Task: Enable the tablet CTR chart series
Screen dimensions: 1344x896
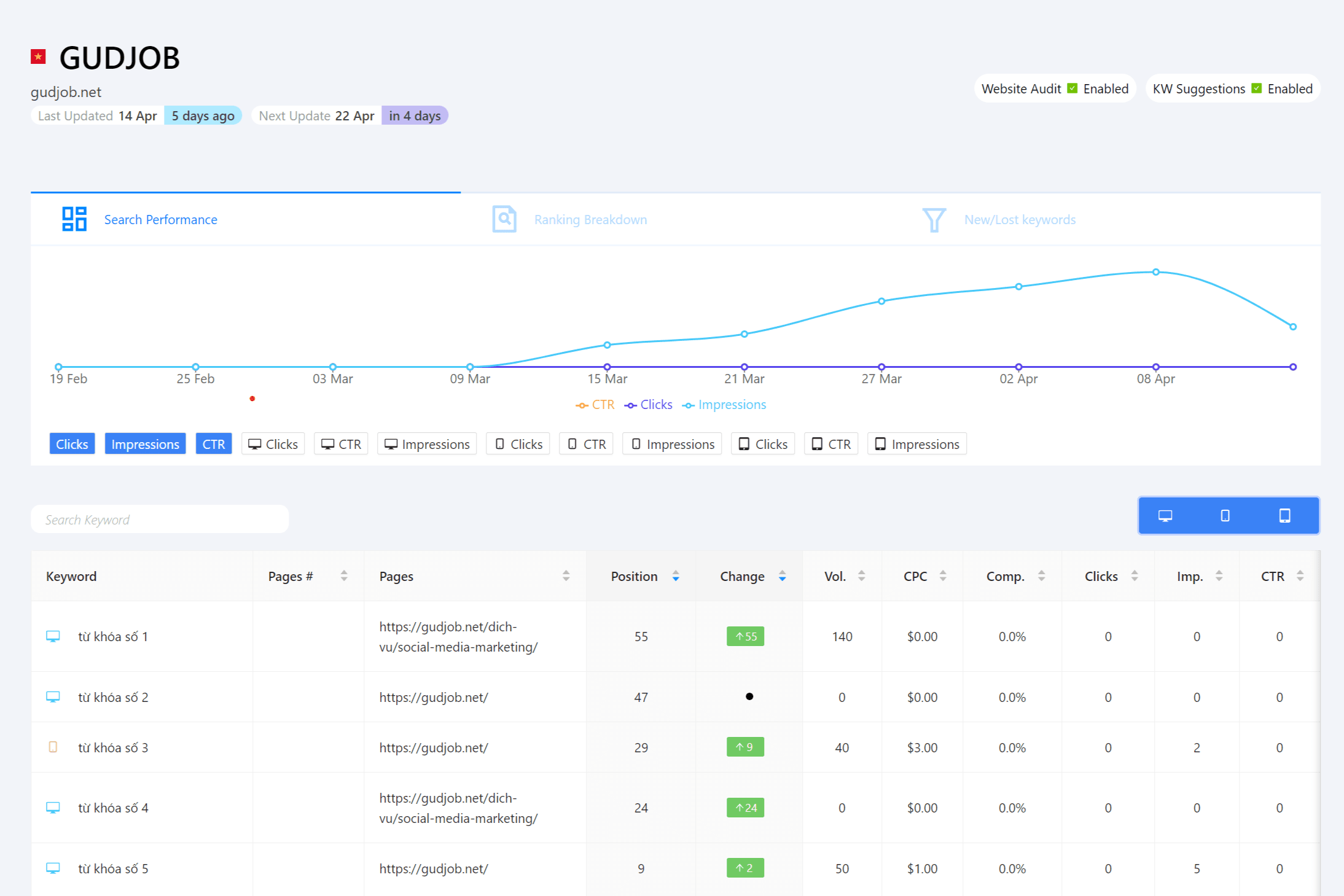Action: [x=831, y=444]
